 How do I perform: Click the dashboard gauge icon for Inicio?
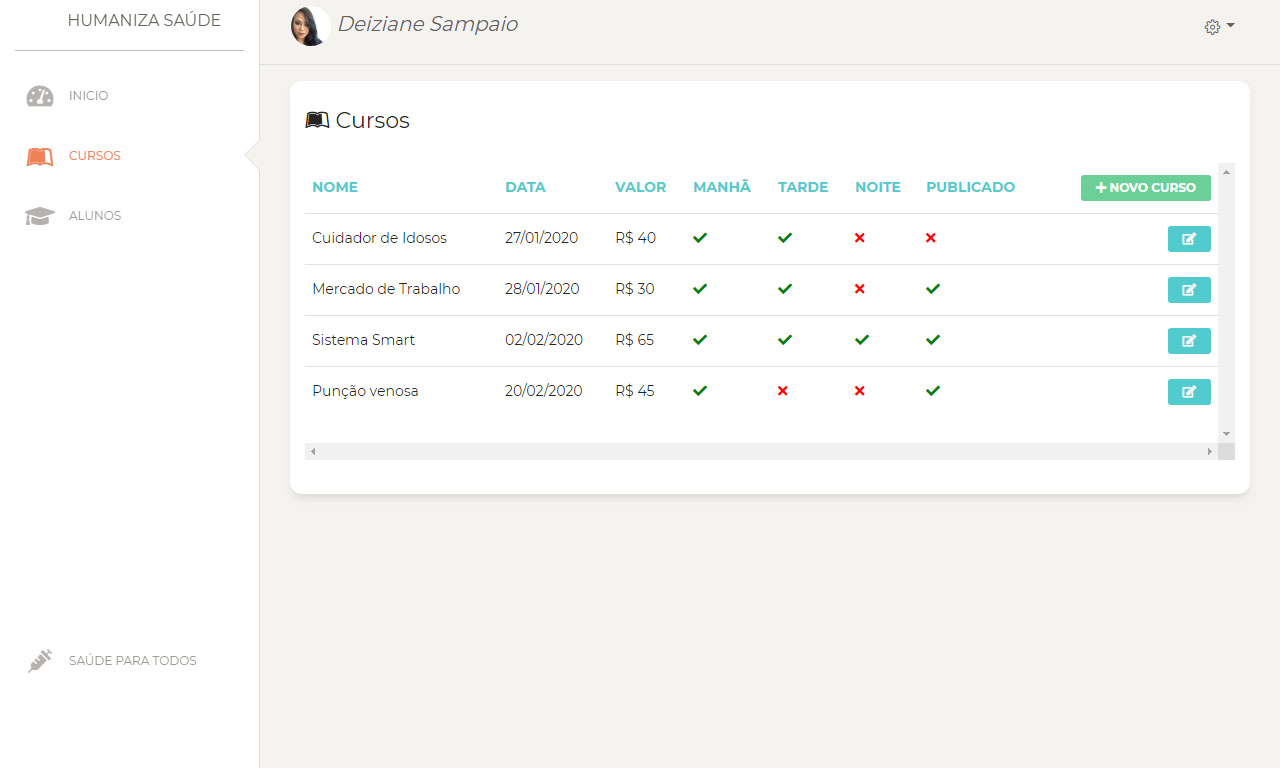40,96
